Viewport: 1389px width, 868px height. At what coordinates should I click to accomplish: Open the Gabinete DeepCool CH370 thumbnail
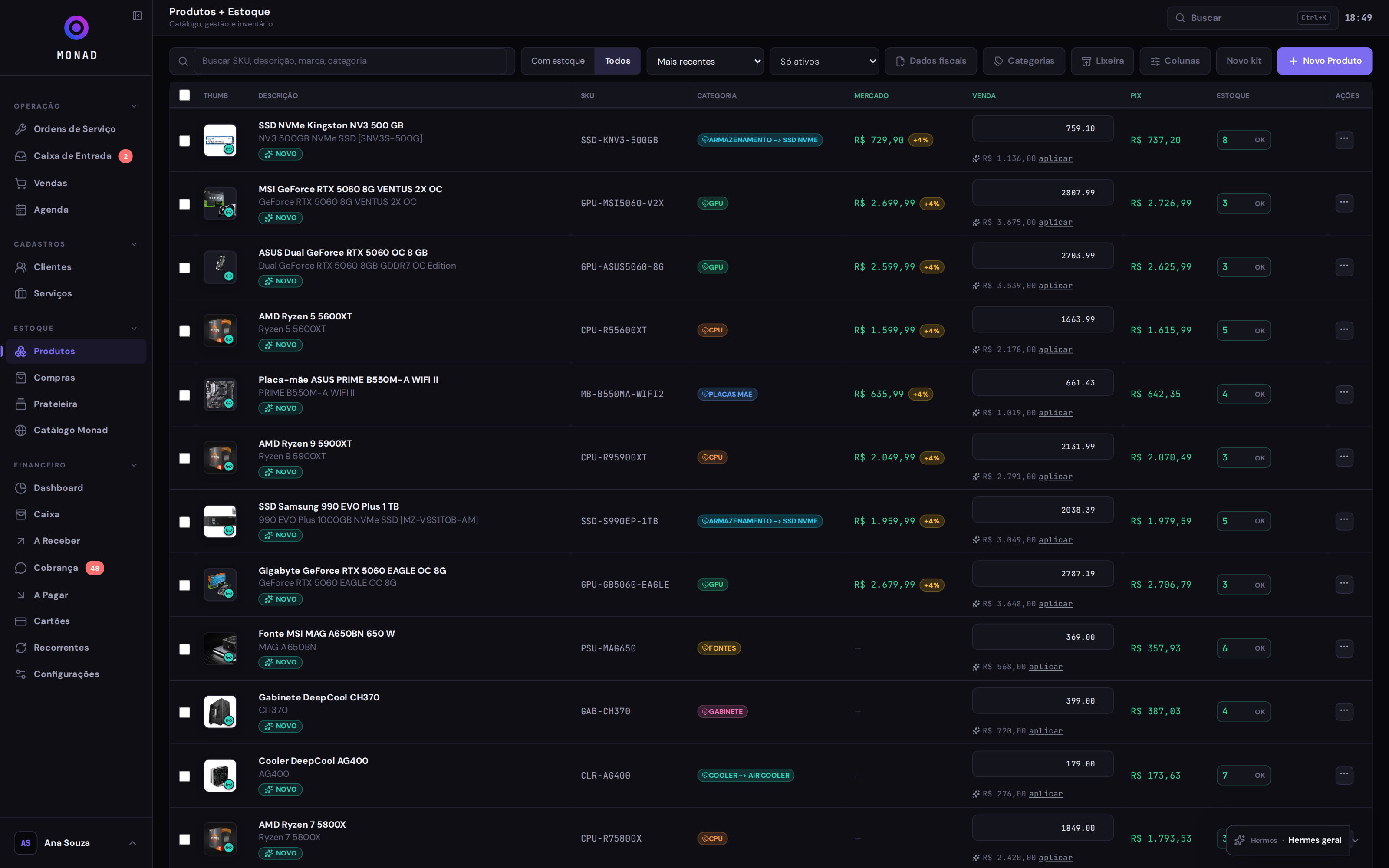tap(221, 712)
